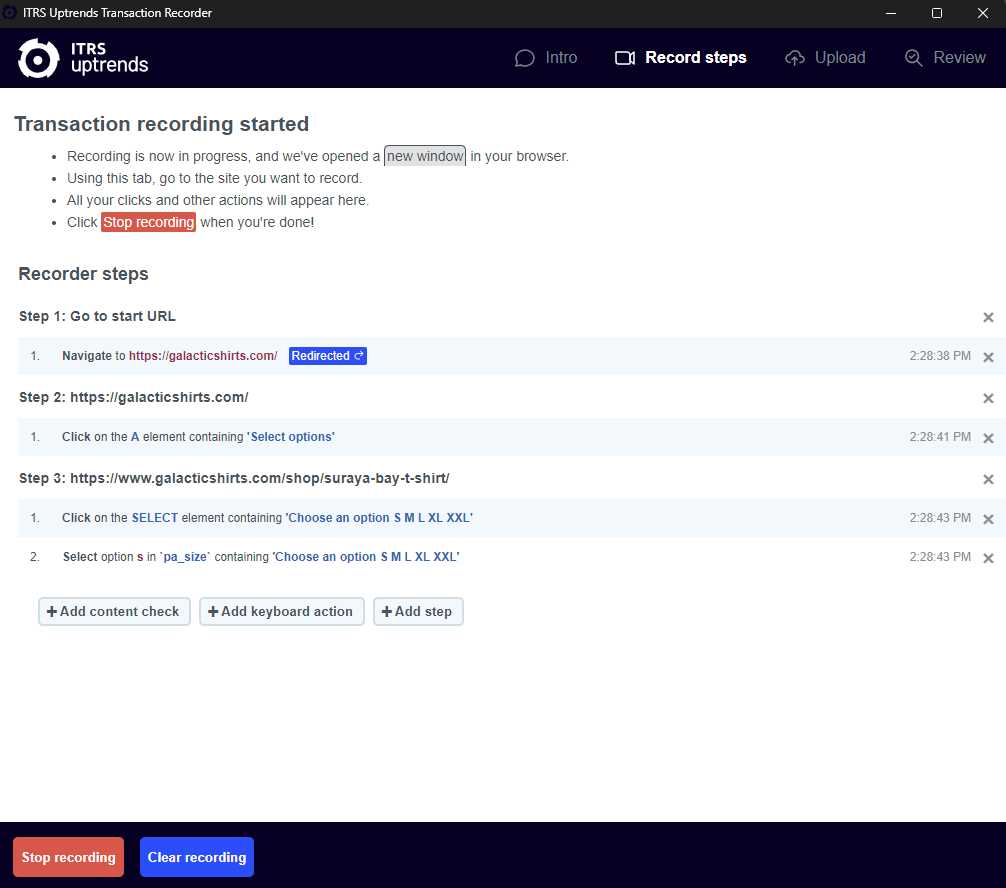Click the galacticshirts.com URL in Step 1

[x=203, y=355]
